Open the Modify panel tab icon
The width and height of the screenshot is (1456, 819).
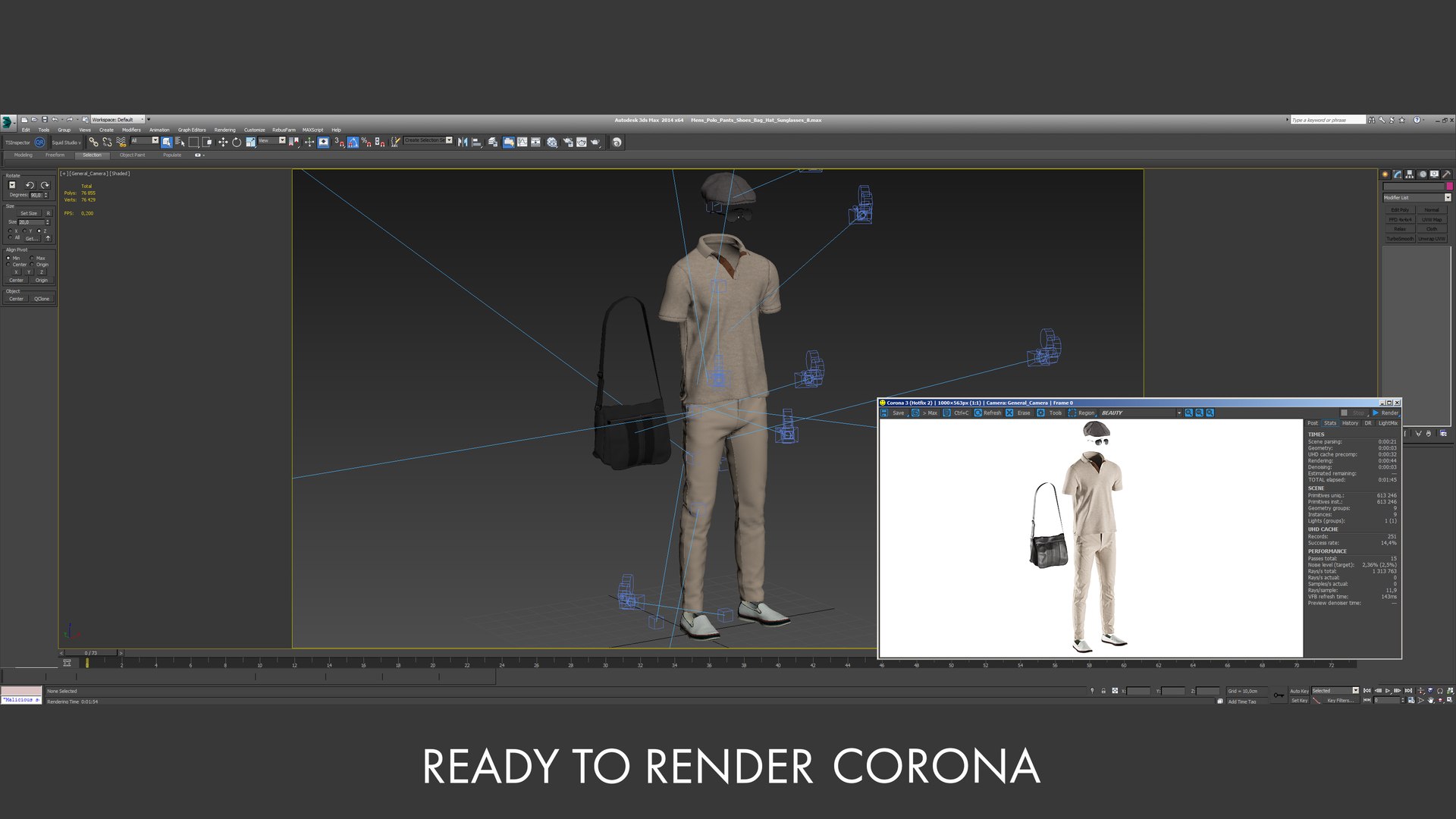1397,174
